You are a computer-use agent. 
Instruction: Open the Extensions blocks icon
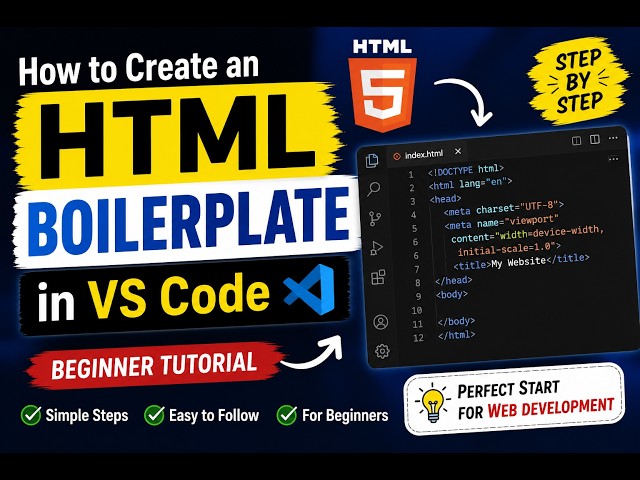[x=378, y=277]
